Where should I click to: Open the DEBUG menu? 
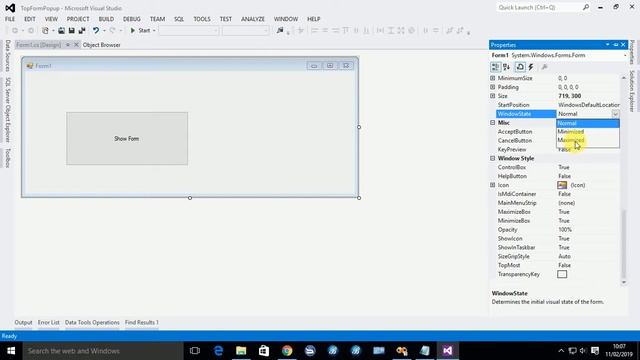(x=131, y=19)
